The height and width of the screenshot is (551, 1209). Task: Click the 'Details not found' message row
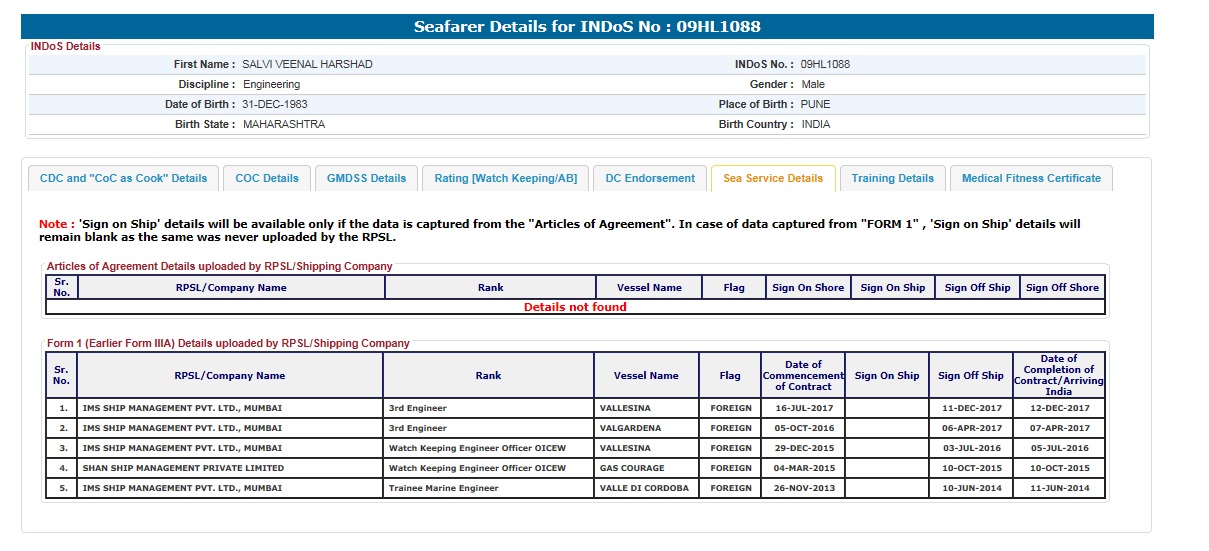[x=575, y=307]
